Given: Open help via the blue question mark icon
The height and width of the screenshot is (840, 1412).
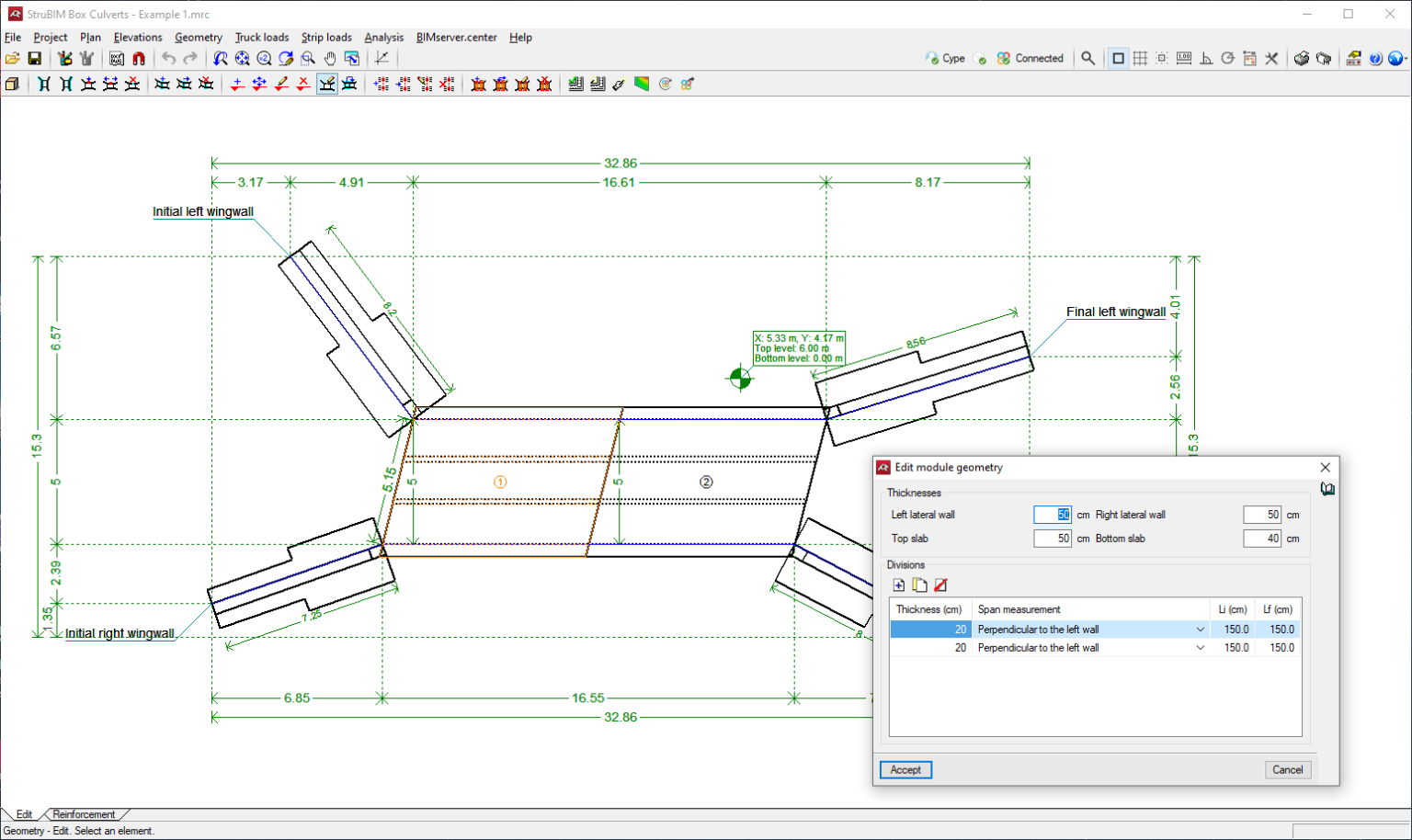Looking at the screenshot, I should [1375, 58].
